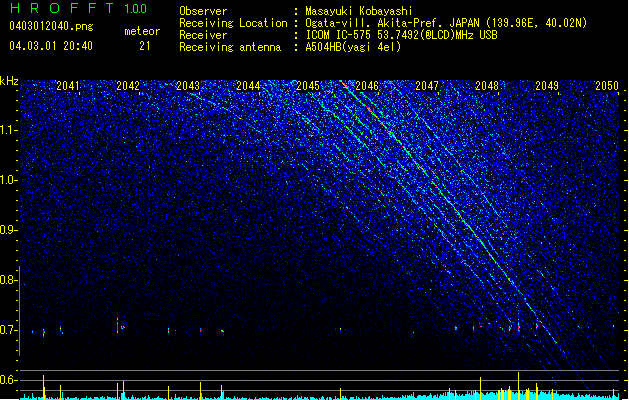Click the date stamp 04.03.01 20:40
629x400 pixels.
pos(51,46)
